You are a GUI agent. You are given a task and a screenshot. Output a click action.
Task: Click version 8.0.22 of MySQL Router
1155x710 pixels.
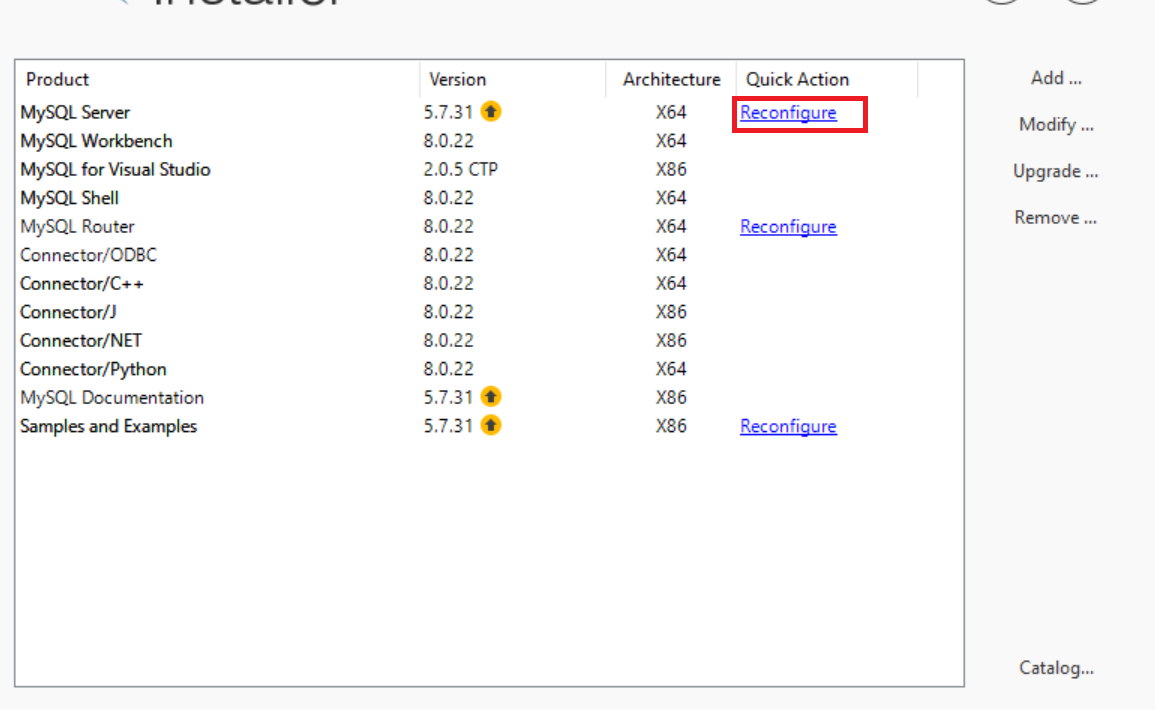pyautogui.click(x=448, y=226)
